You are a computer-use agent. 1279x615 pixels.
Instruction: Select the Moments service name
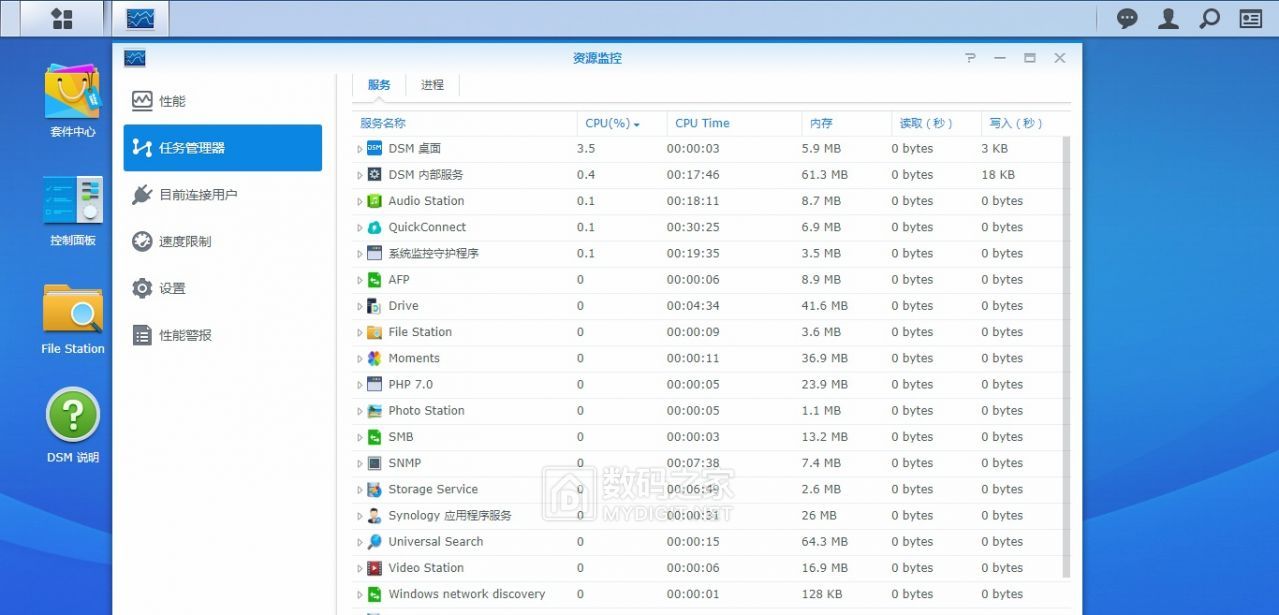pyautogui.click(x=414, y=358)
